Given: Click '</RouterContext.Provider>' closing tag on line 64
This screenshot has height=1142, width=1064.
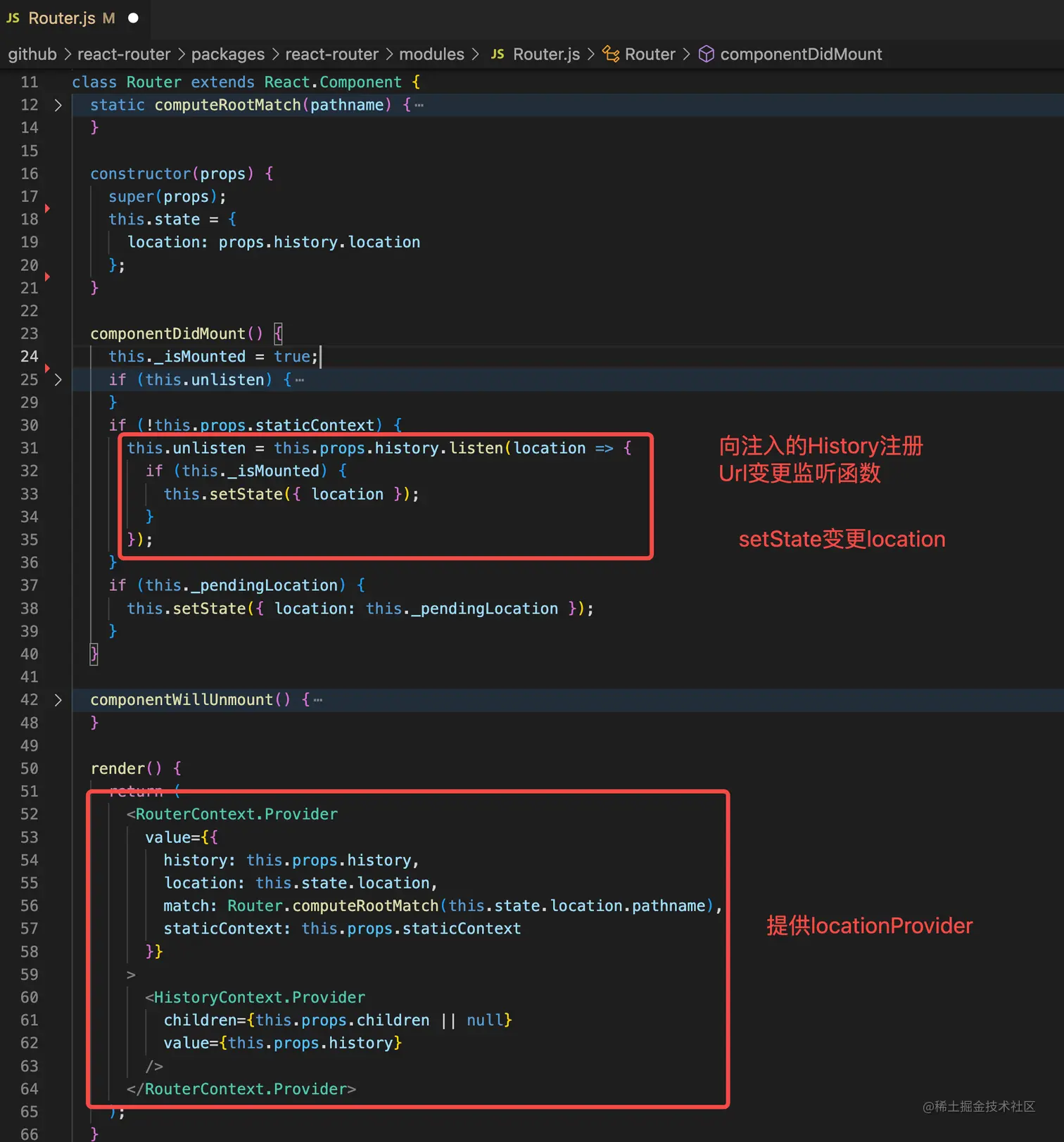Looking at the screenshot, I should (241, 1089).
